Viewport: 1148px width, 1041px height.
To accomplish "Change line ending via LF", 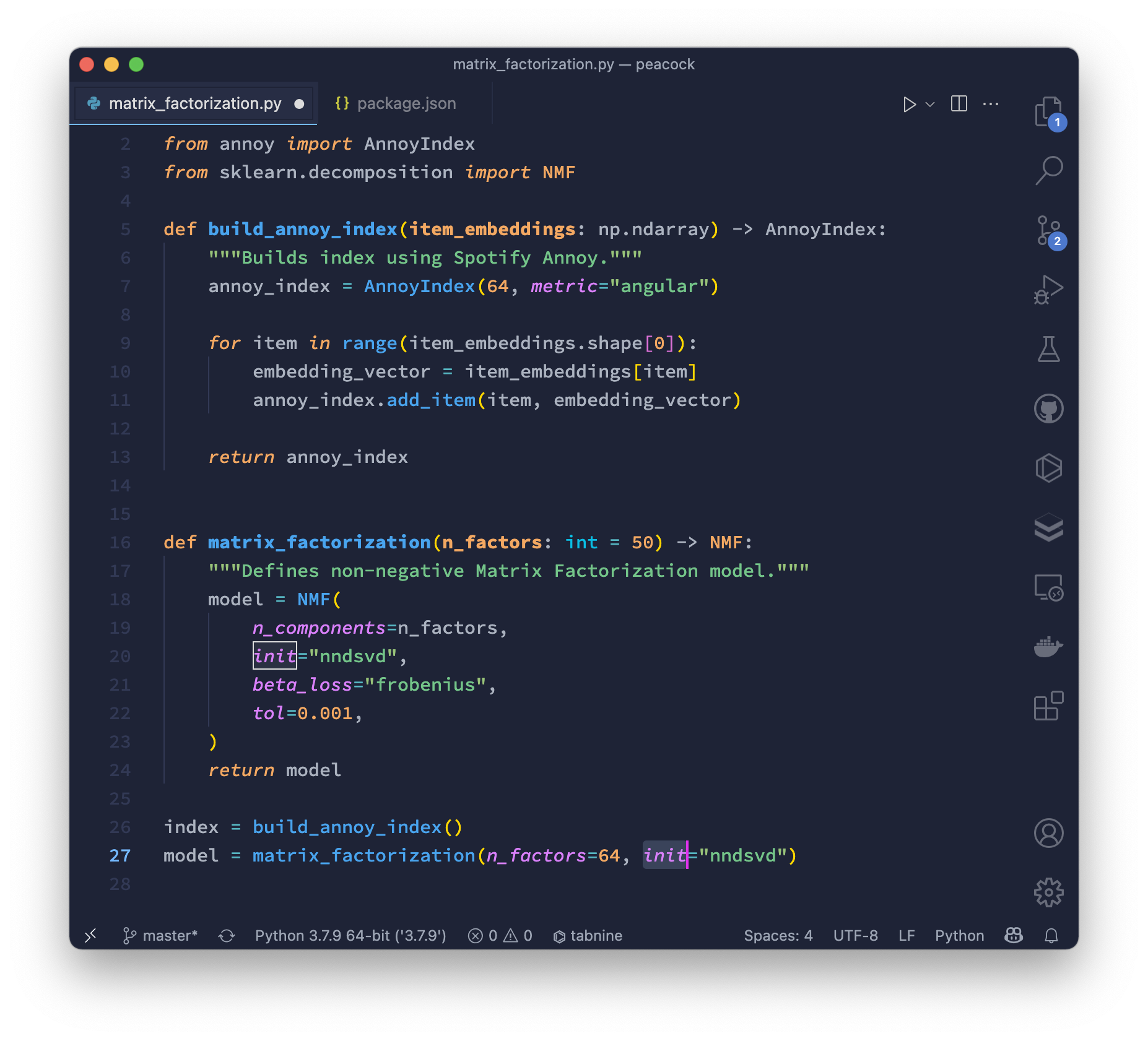I will click(x=906, y=935).
